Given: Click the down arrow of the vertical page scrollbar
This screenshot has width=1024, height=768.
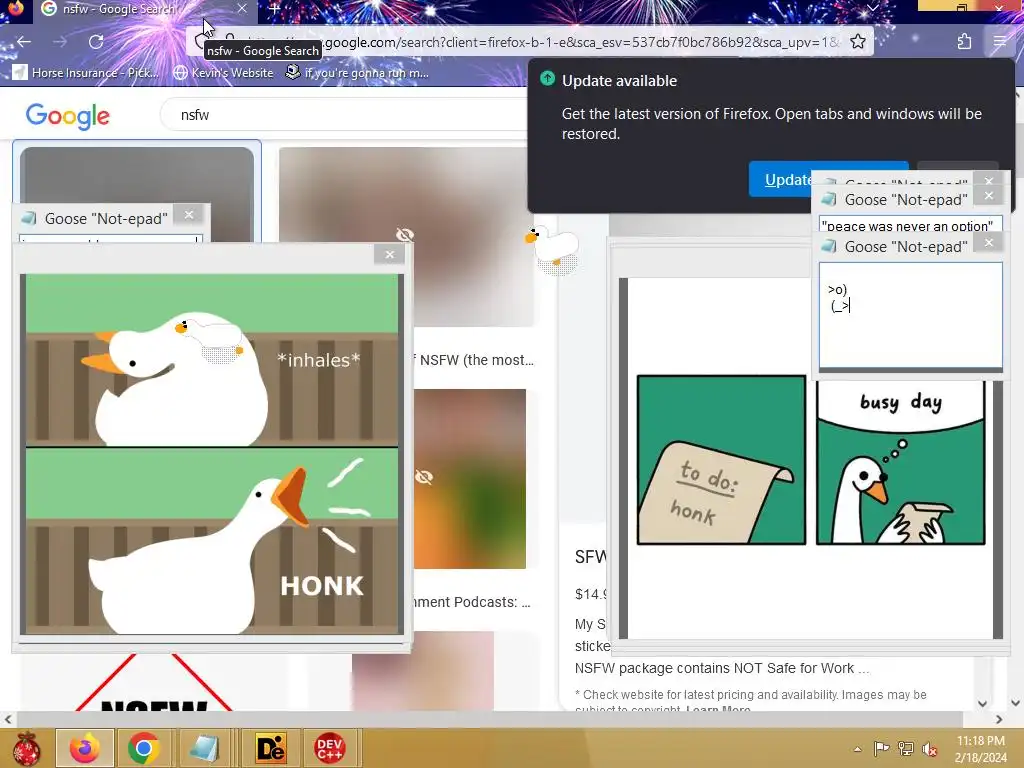Looking at the screenshot, I should (x=1015, y=703).
